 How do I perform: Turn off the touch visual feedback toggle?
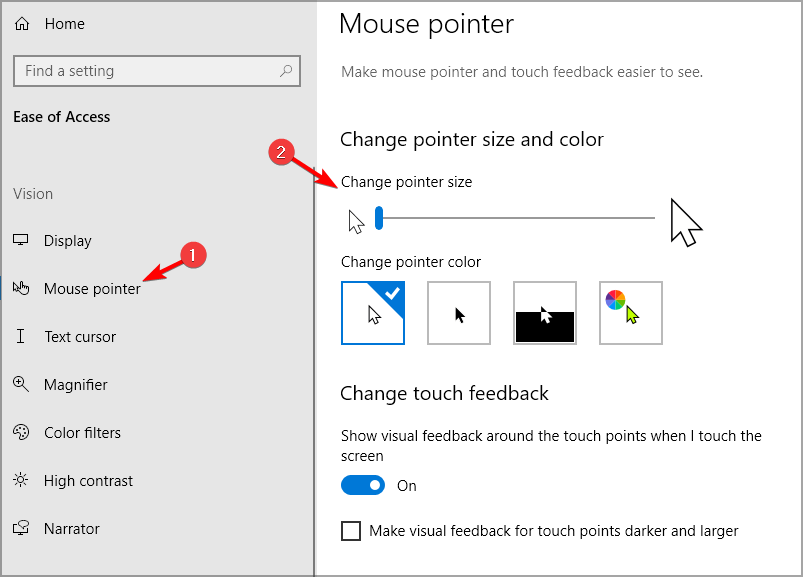363,485
